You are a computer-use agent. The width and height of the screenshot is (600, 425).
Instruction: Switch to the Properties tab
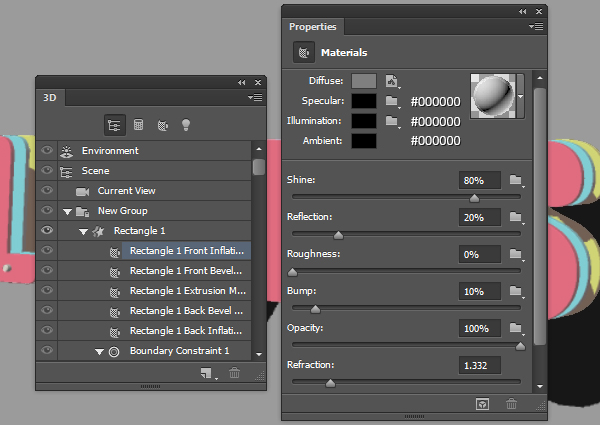pyautogui.click(x=313, y=26)
